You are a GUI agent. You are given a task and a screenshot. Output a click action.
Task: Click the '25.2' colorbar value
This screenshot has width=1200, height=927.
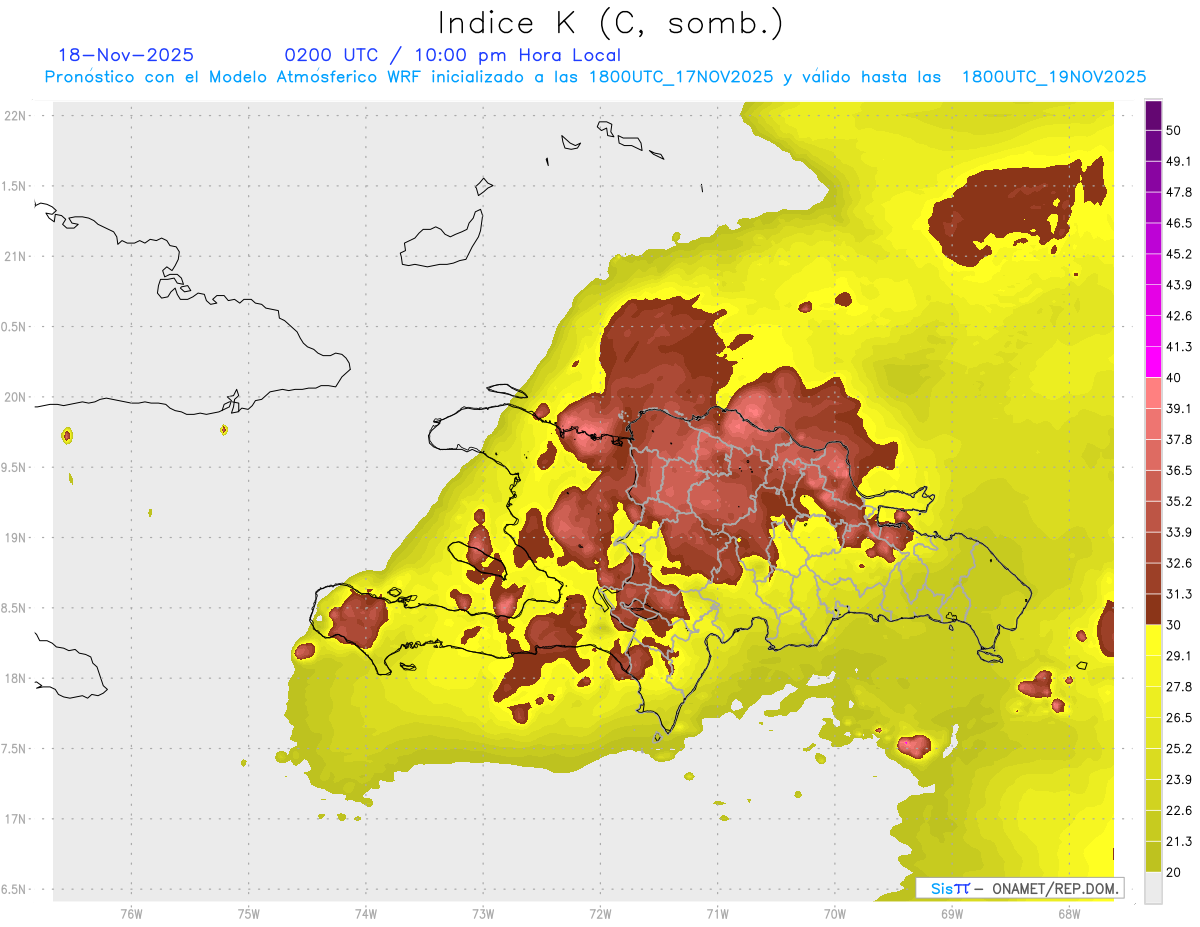pyautogui.click(x=1179, y=749)
